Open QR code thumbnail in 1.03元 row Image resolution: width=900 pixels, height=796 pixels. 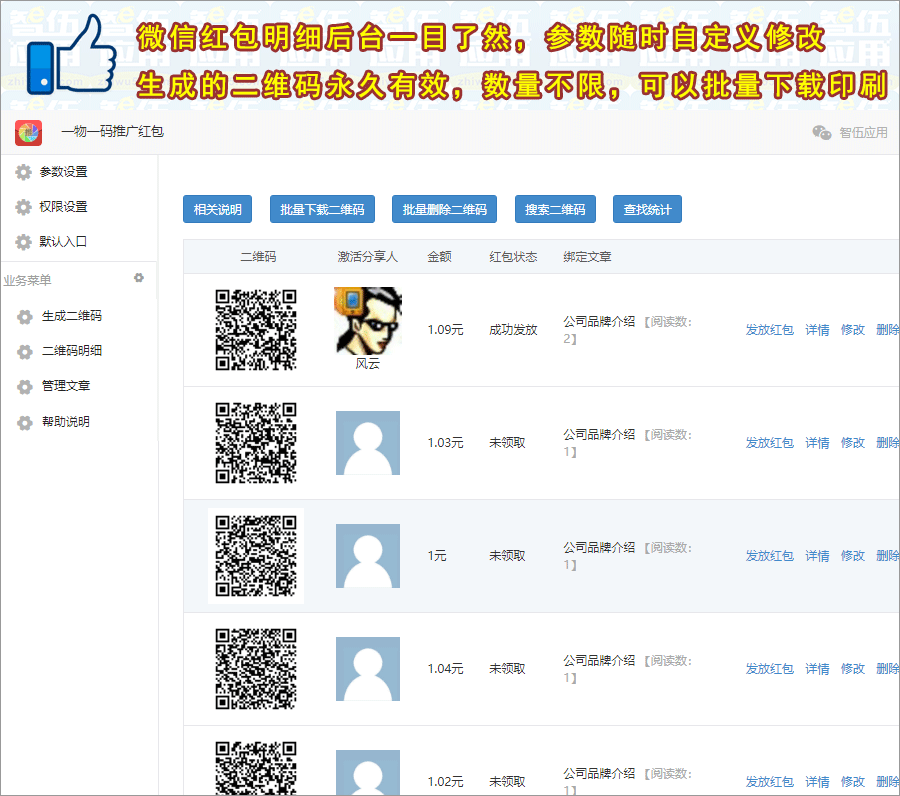tap(256, 443)
